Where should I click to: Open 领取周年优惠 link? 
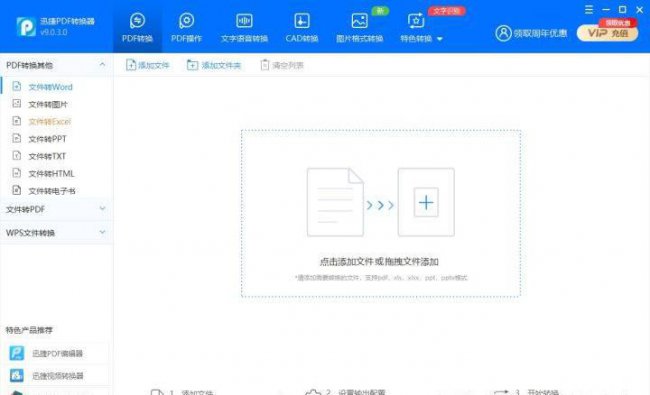click(540, 34)
